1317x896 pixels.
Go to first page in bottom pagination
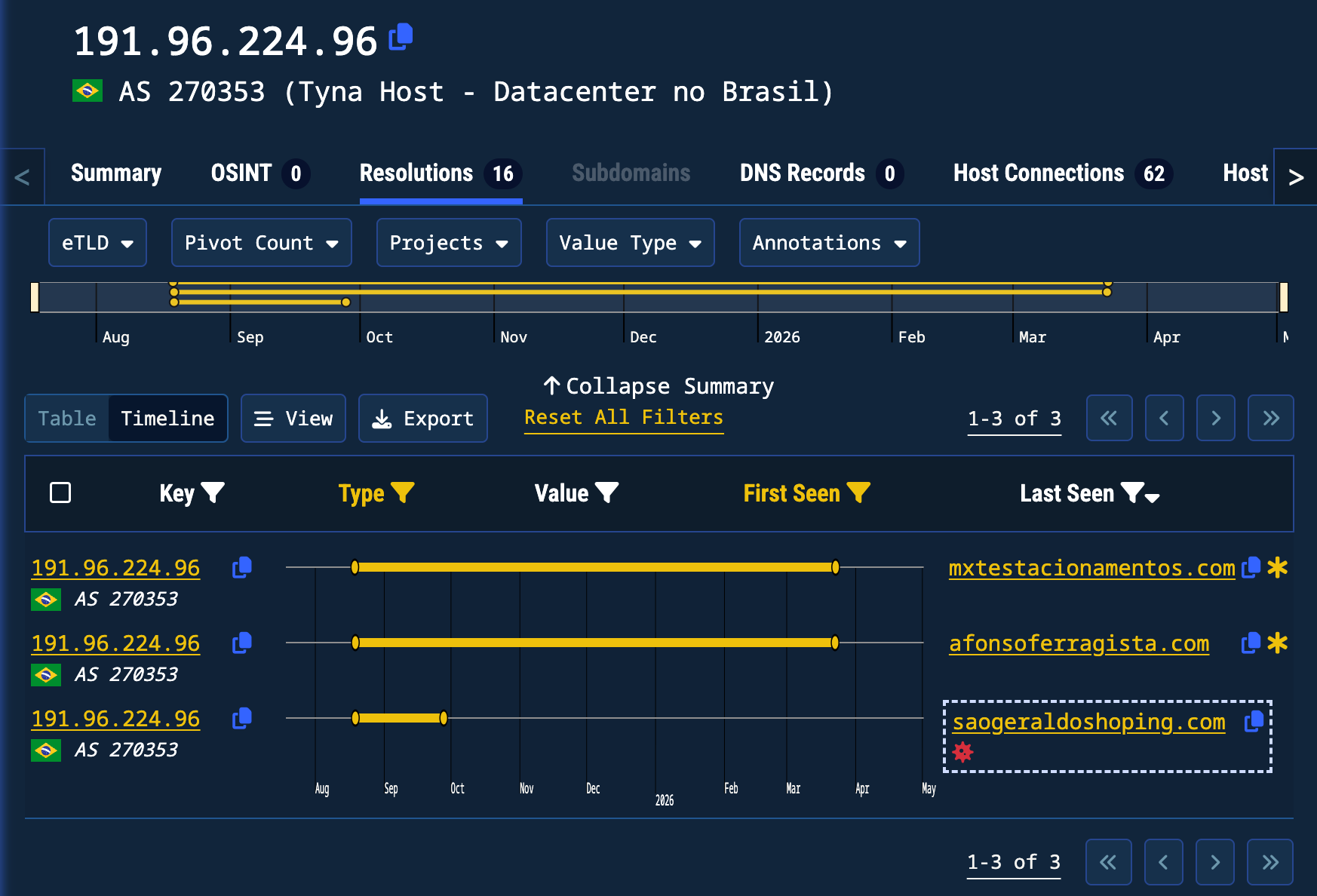click(x=1108, y=862)
